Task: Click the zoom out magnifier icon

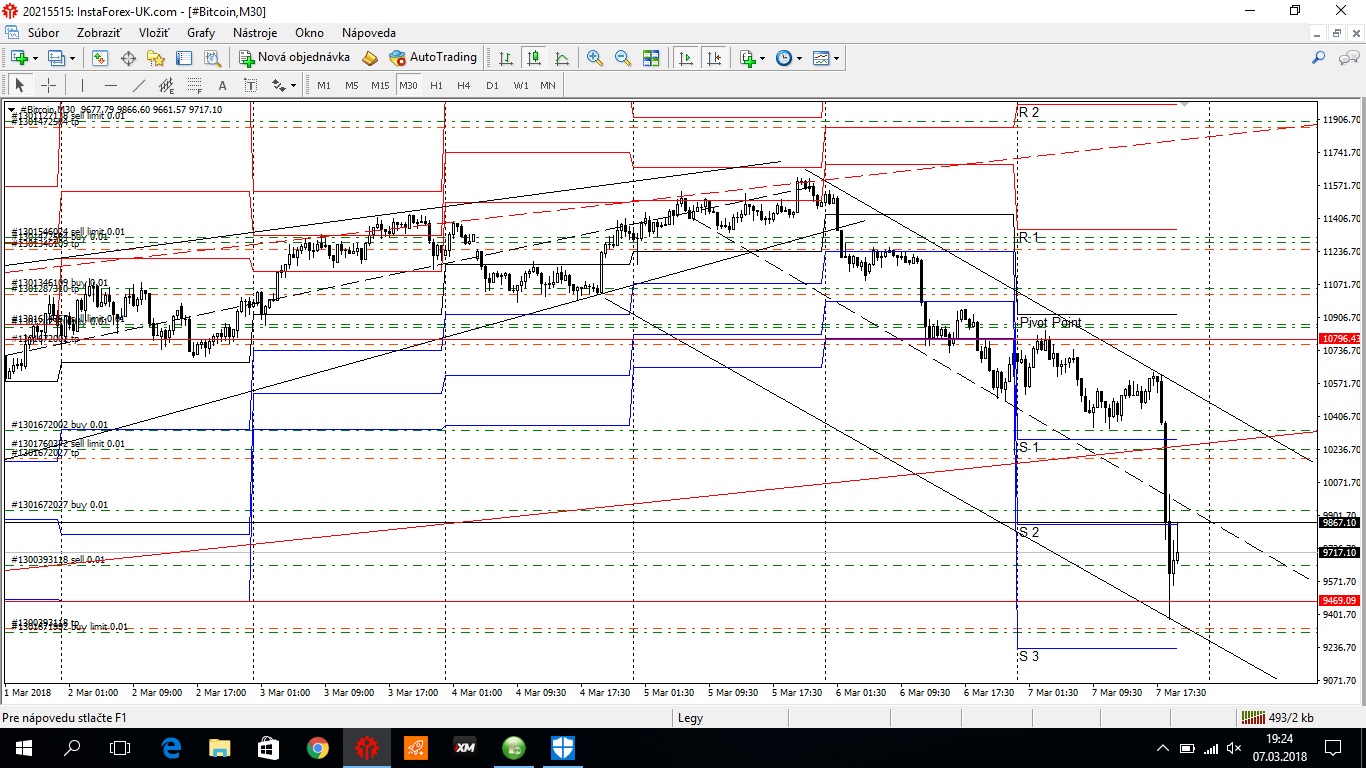Action: (x=623, y=58)
